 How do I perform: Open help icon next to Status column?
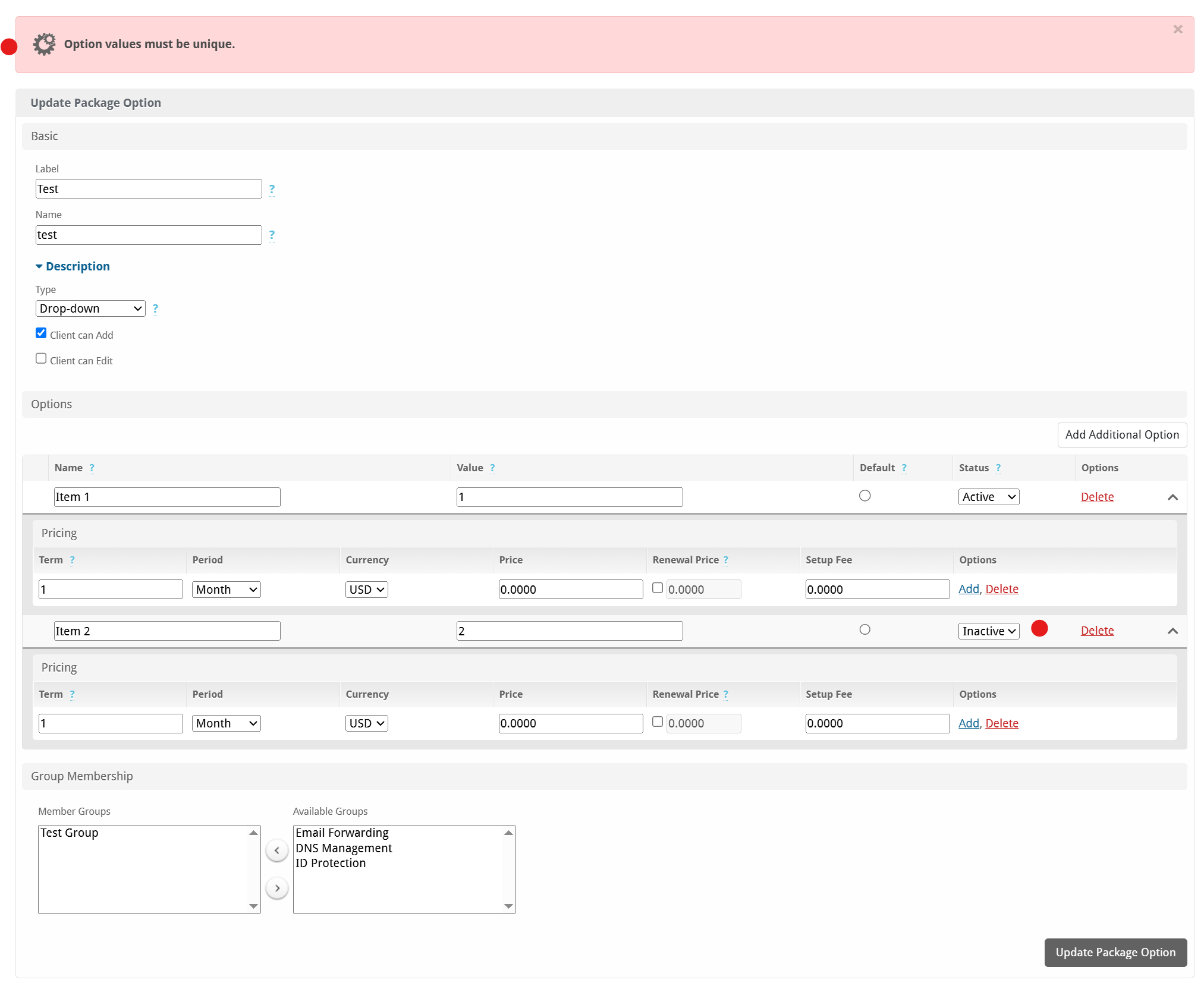tap(998, 468)
